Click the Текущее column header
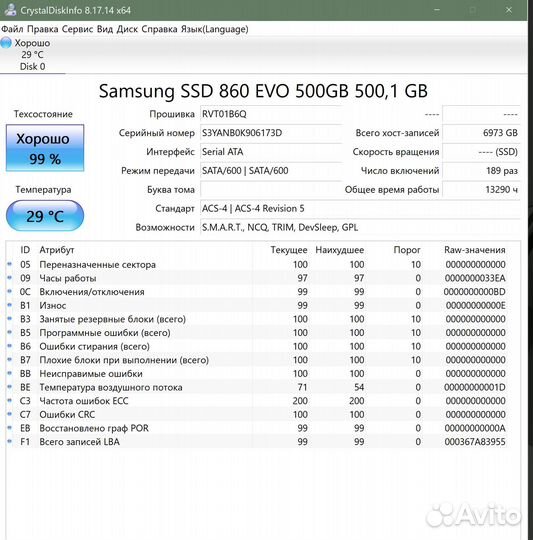 coord(289,250)
